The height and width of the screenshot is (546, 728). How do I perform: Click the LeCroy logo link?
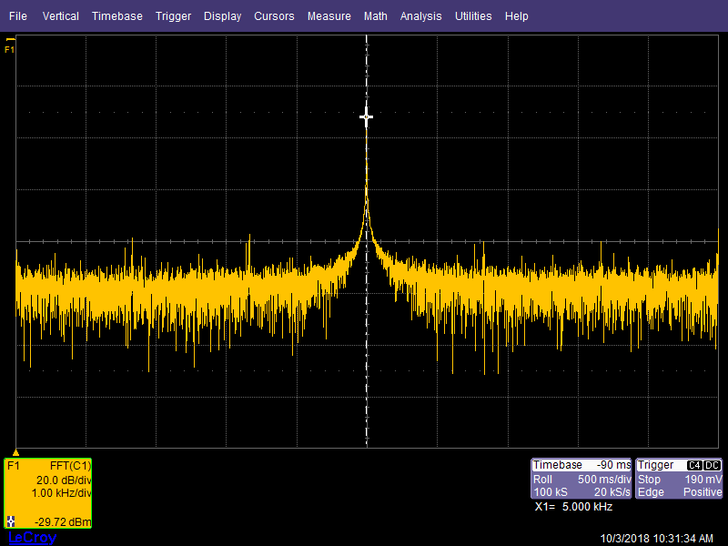coord(32,538)
